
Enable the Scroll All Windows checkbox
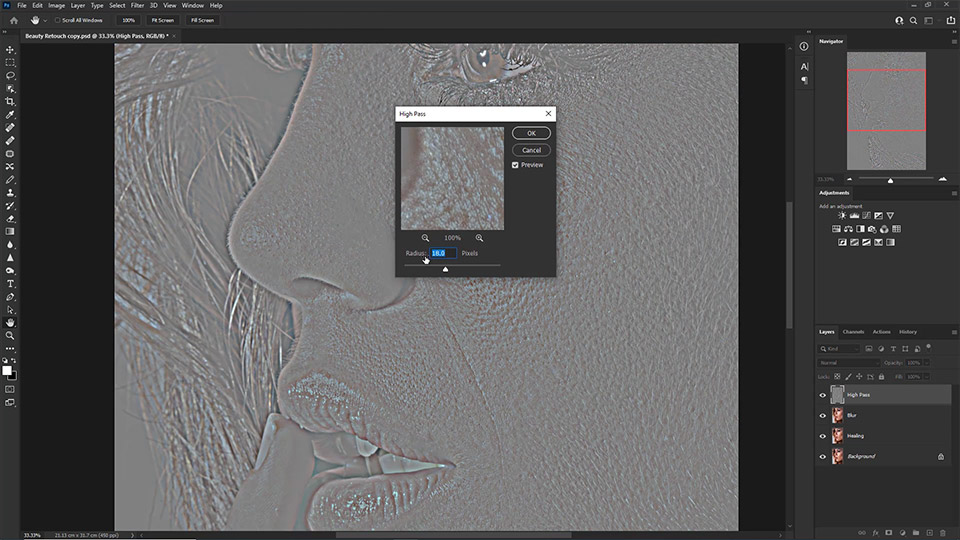(58, 20)
